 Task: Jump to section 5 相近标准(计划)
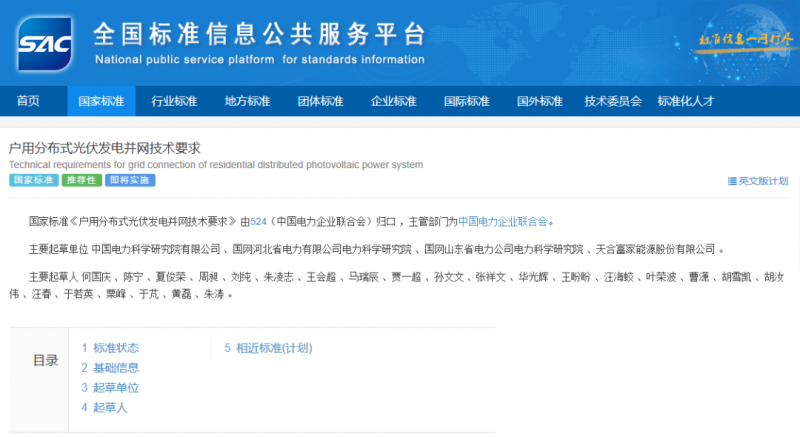[268, 348]
